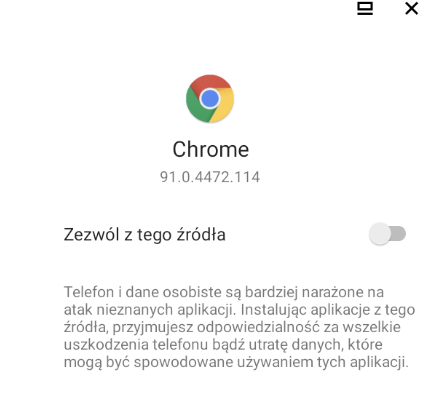The image size is (424, 406).
Task: Select the Chrome app name heading
Action: tap(210, 149)
